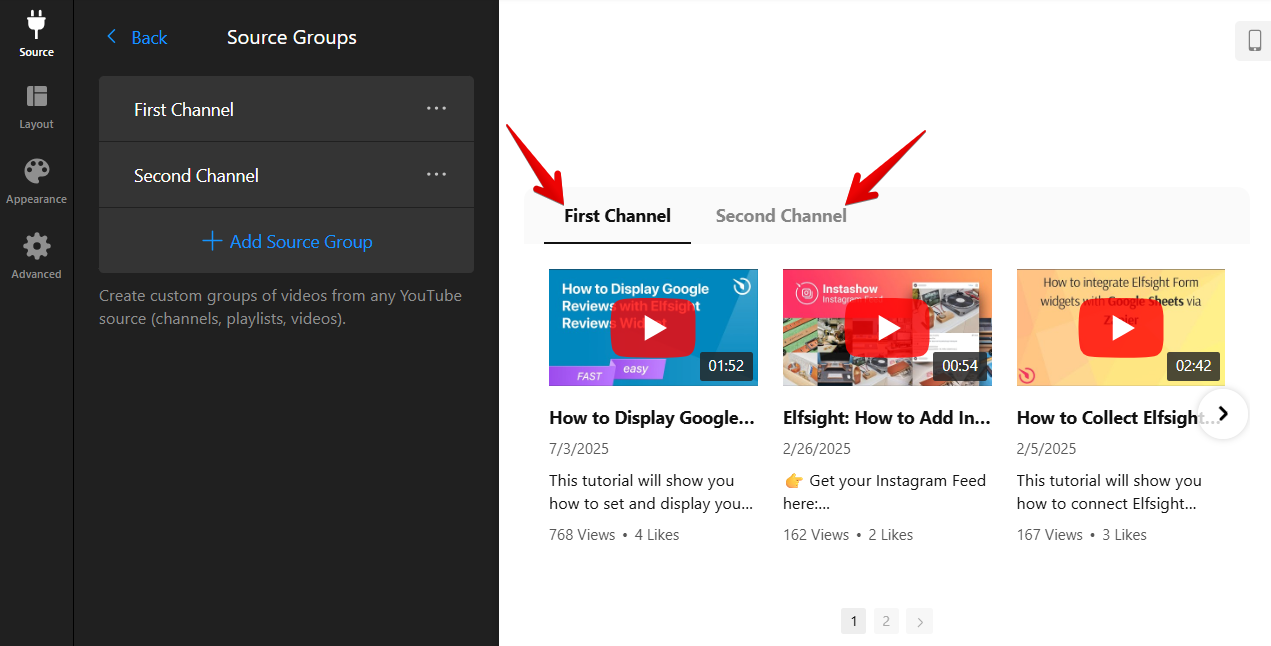Select the First Channel source group row
Image resolution: width=1271 pixels, height=646 pixels.
pyautogui.click(x=286, y=109)
